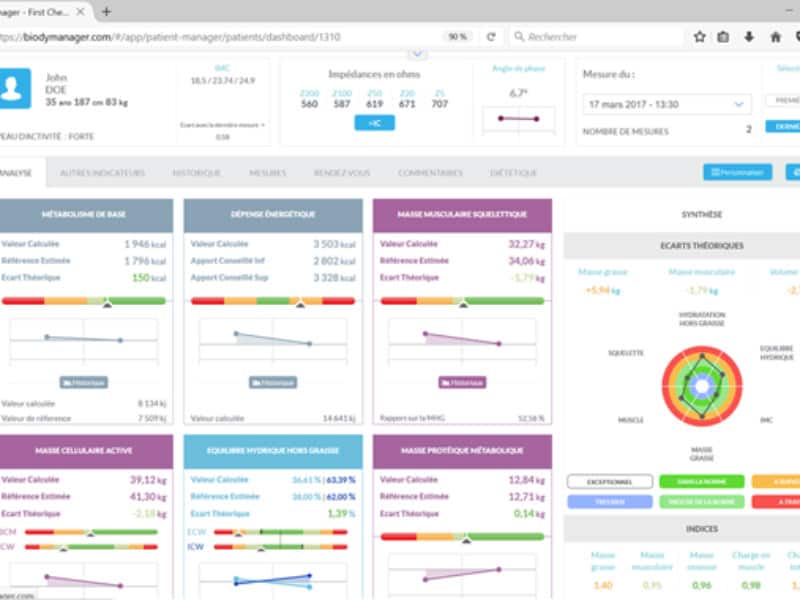Click the John Doe patient avatar icon
The width and height of the screenshot is (800, 600).
tap(16, 88)
